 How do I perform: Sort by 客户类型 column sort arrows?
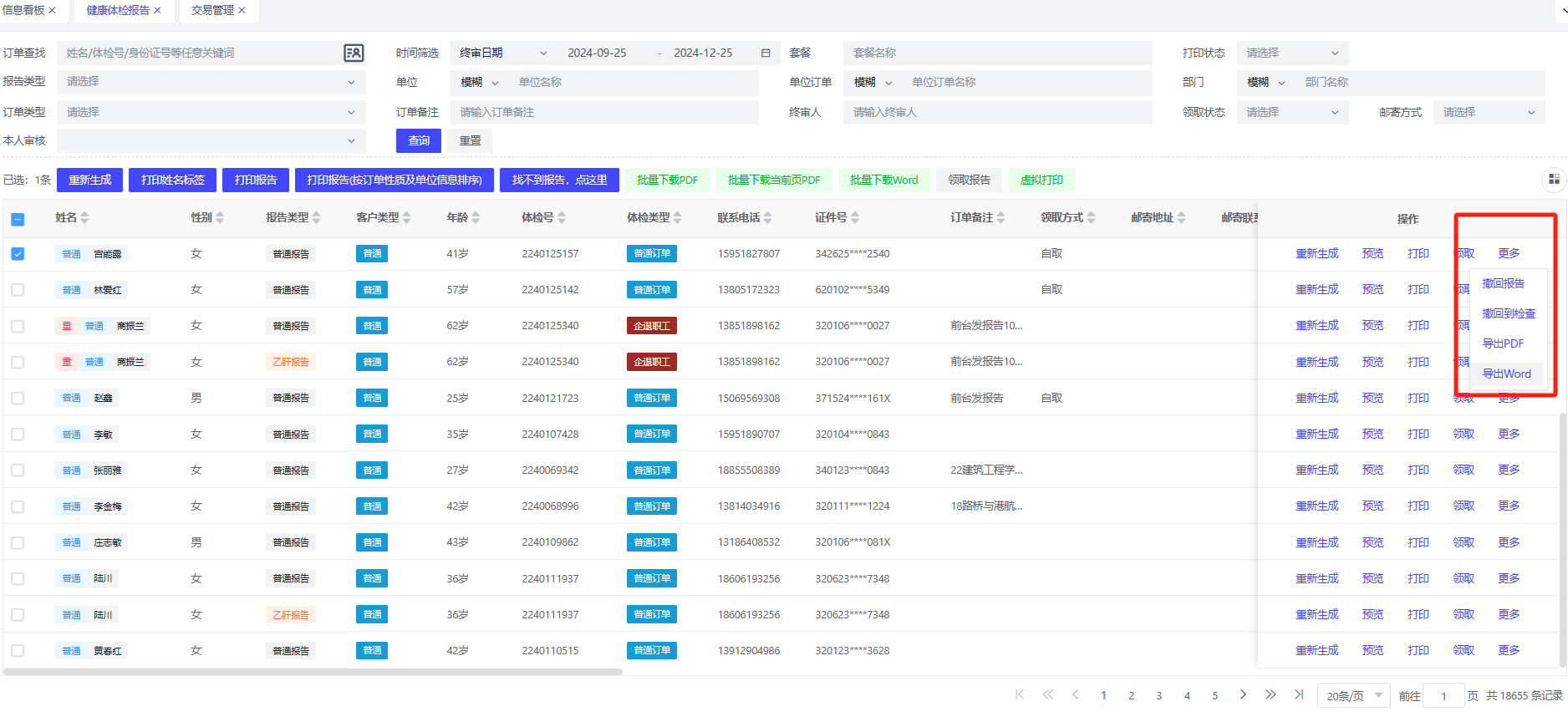[407, 217]
